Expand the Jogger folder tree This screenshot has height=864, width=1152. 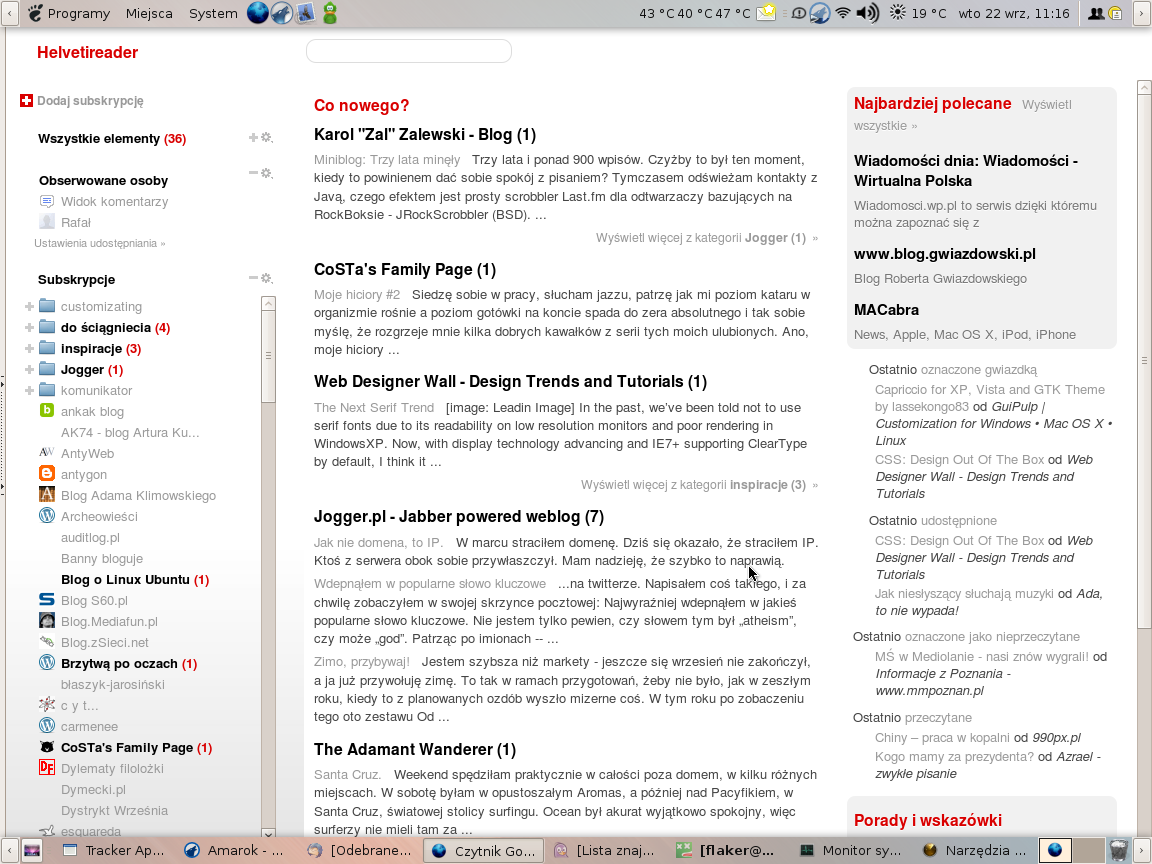(29, 370)
